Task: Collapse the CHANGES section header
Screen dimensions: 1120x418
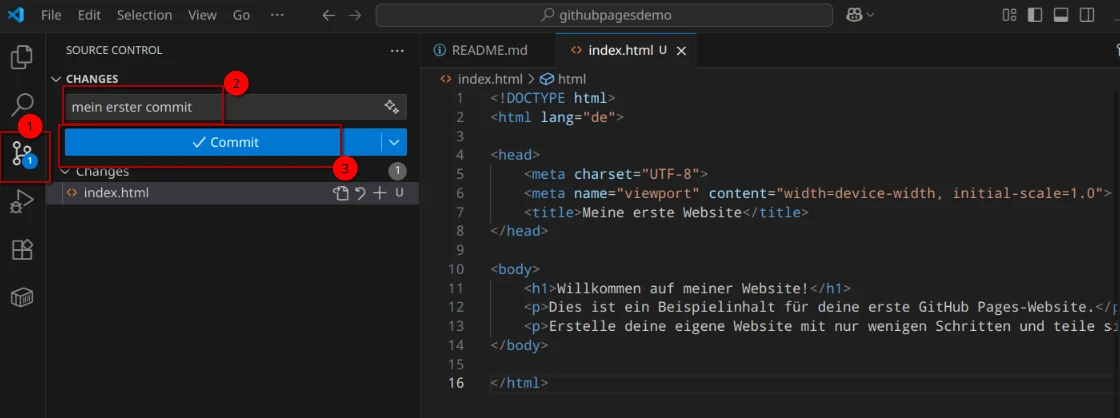Action: click(x=56, y=79)
